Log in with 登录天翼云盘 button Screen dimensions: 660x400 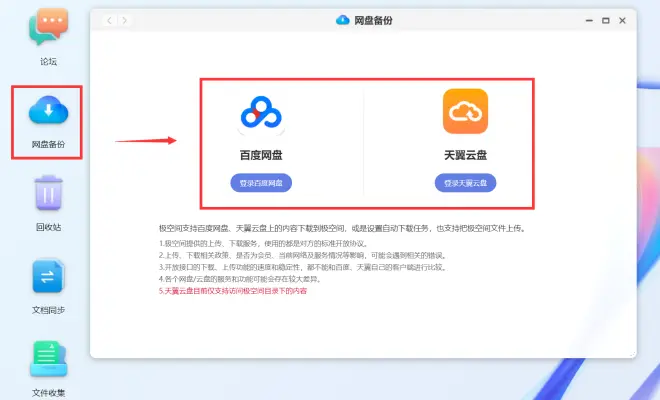(x=465, y=183)
